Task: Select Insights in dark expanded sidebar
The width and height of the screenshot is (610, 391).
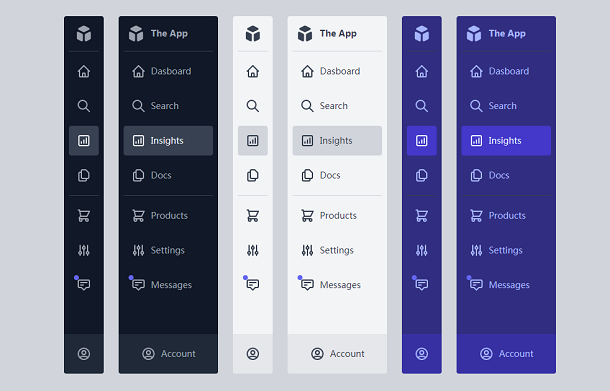Action: [x=168, y=140]
